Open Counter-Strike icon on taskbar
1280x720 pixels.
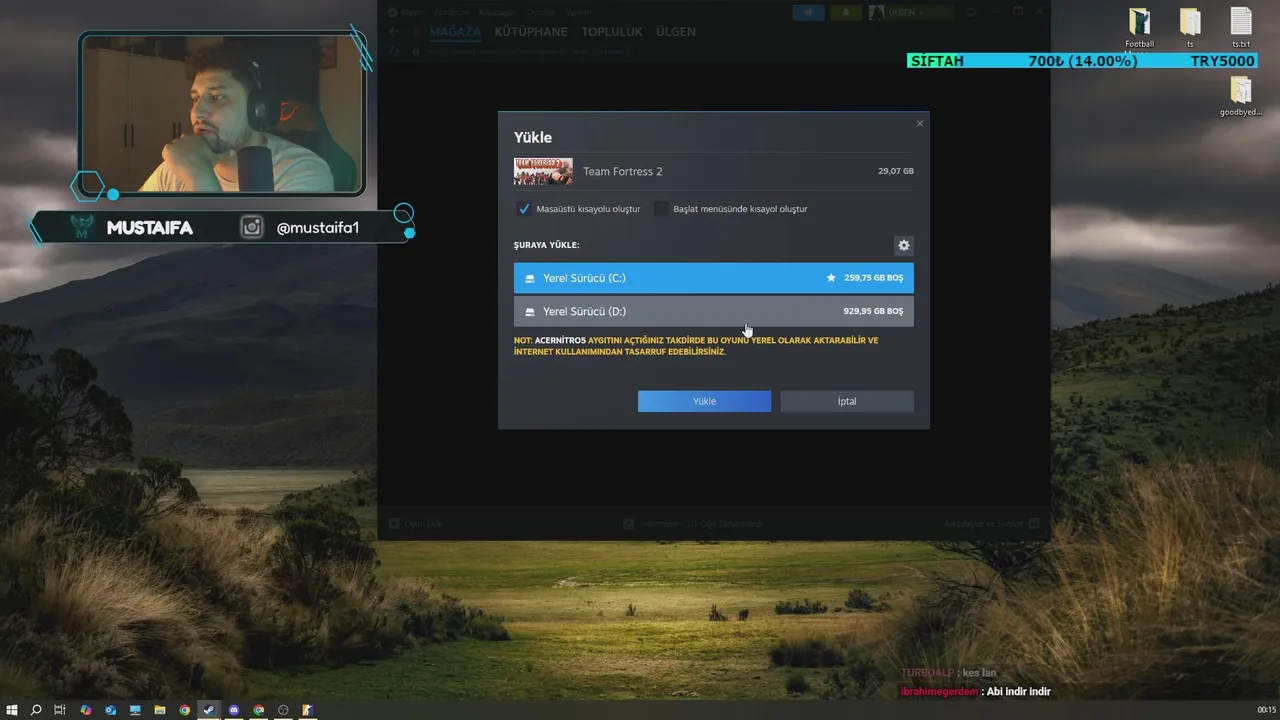point(308,710)
